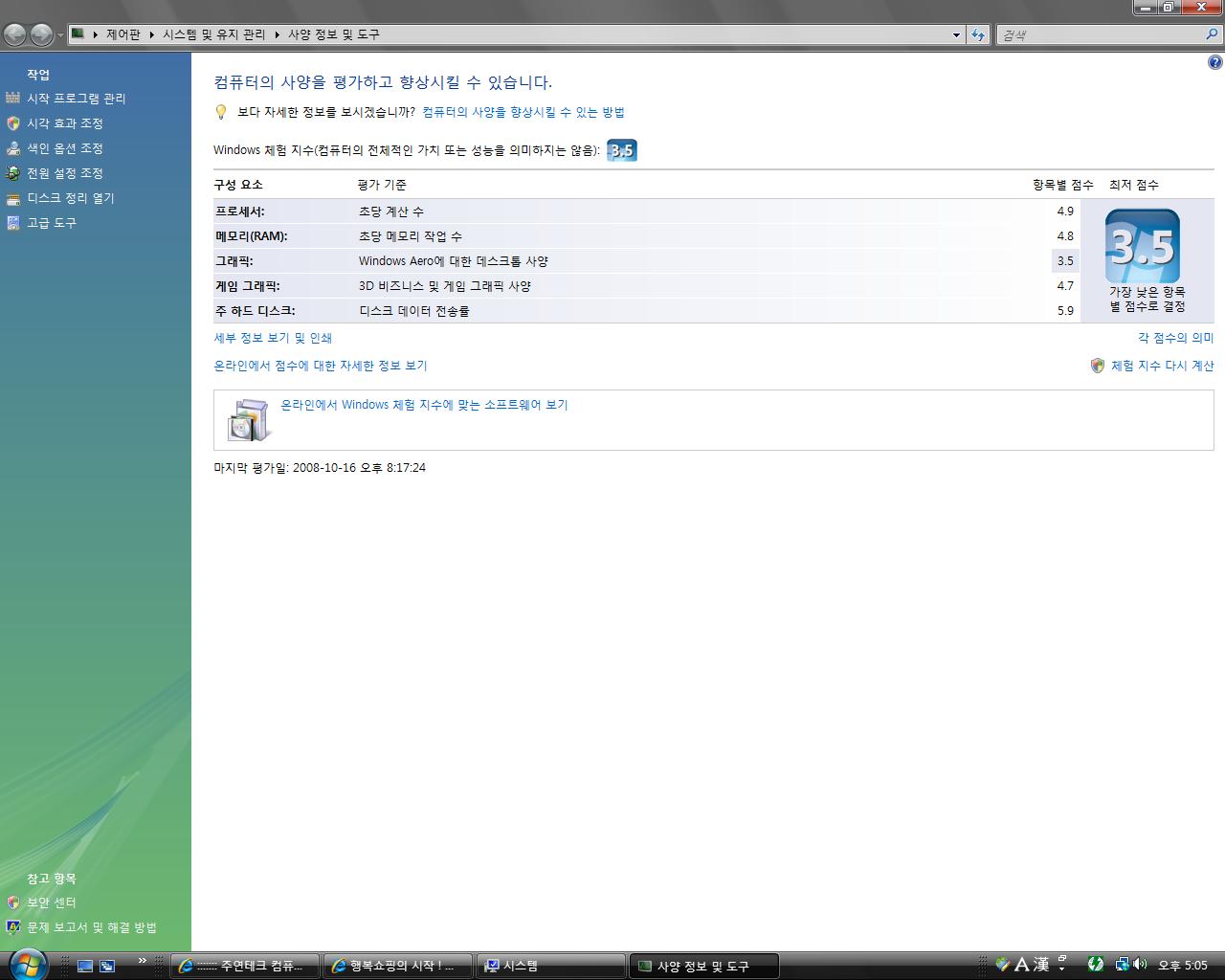Click the graphics subscore 3.5 cell
This screenshot has height=980, width=1225.
click(x=1065, y=261)
